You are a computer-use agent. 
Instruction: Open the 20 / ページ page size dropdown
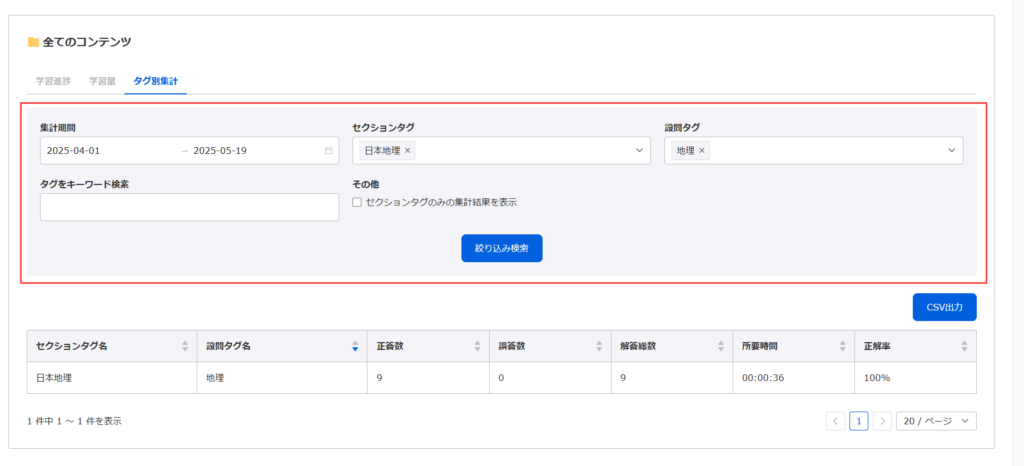pos(936,421)
